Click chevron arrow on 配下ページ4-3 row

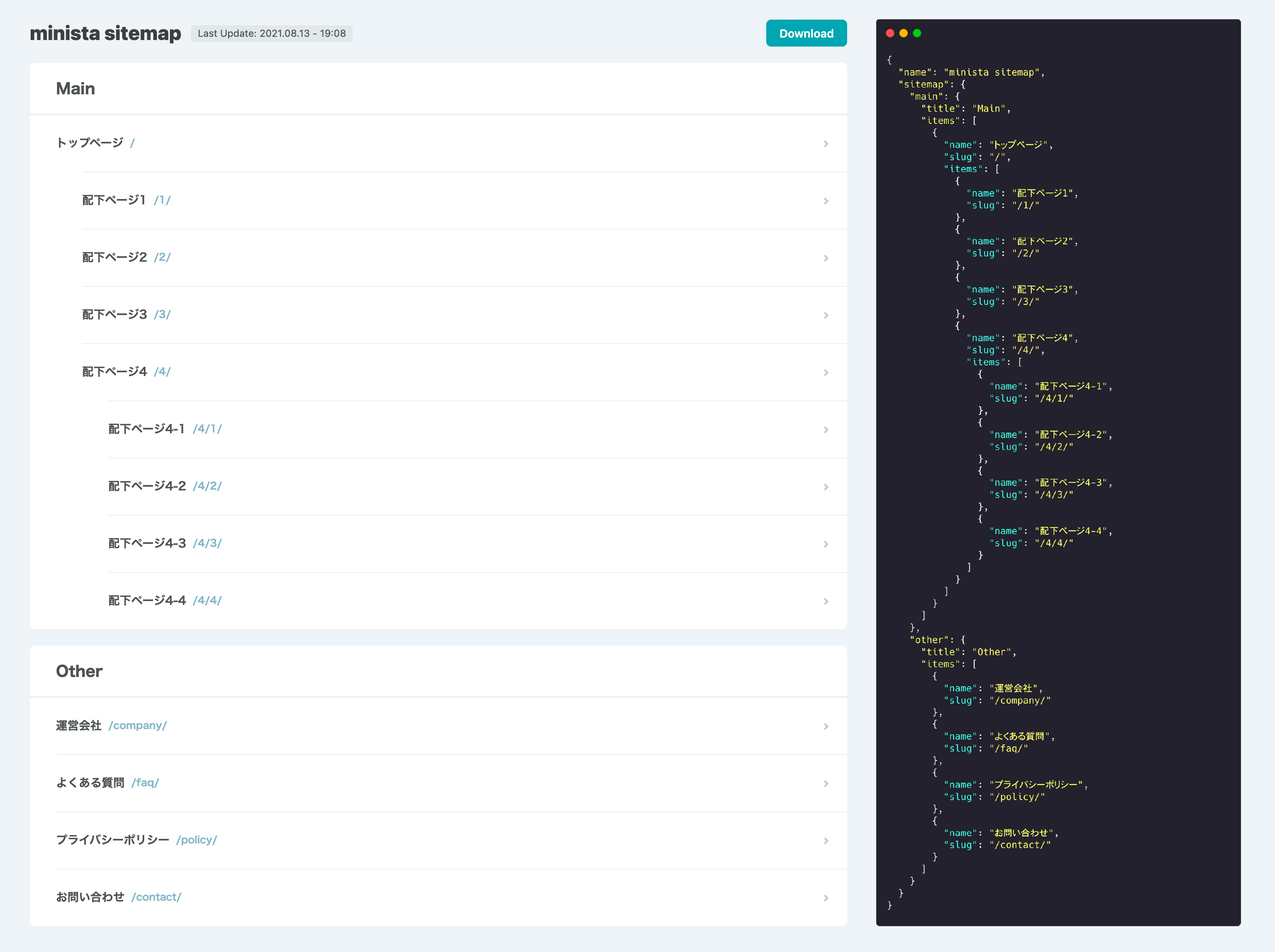825,544
